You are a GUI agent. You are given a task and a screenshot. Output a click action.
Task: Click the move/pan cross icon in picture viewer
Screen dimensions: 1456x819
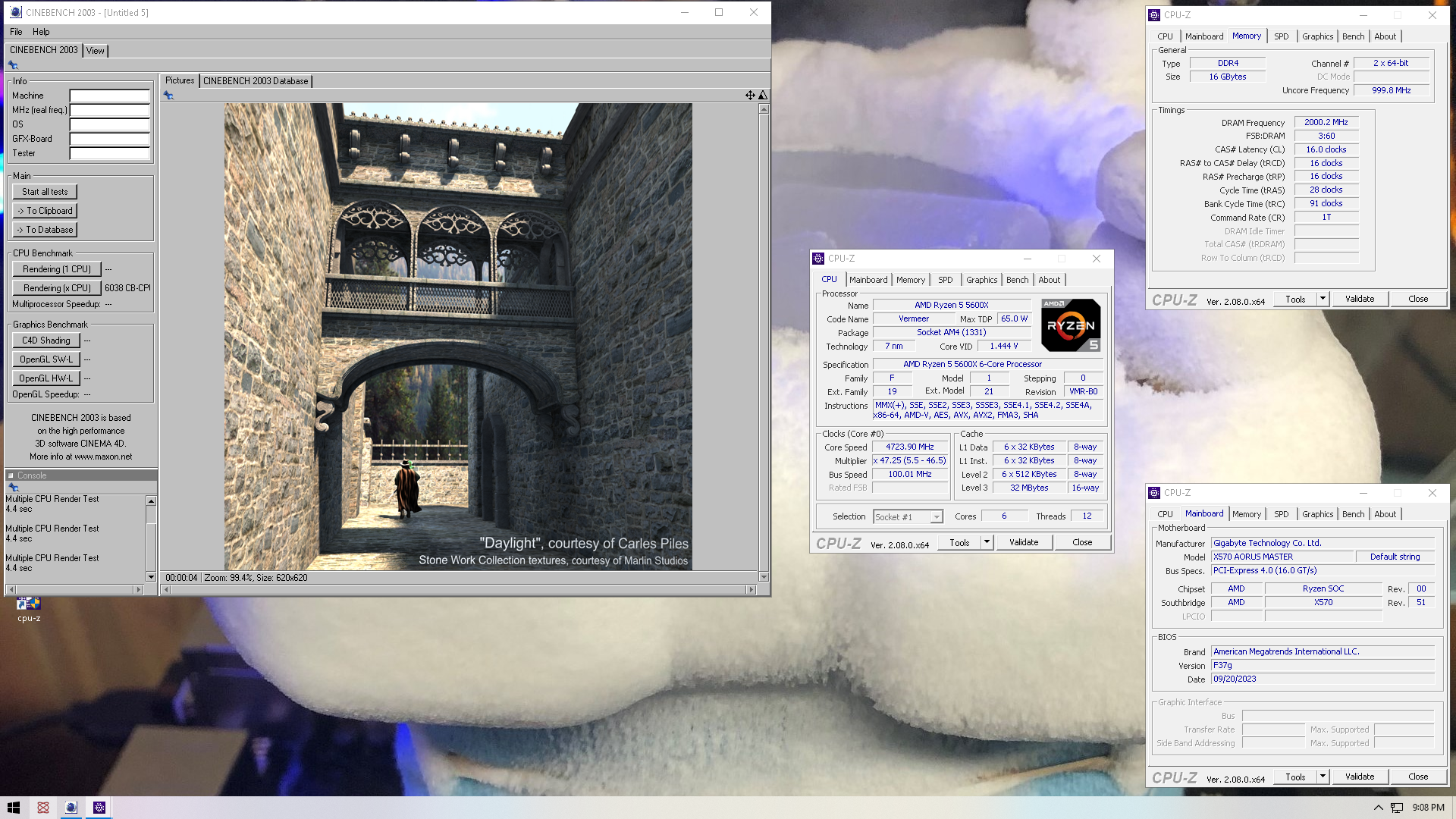750,95
